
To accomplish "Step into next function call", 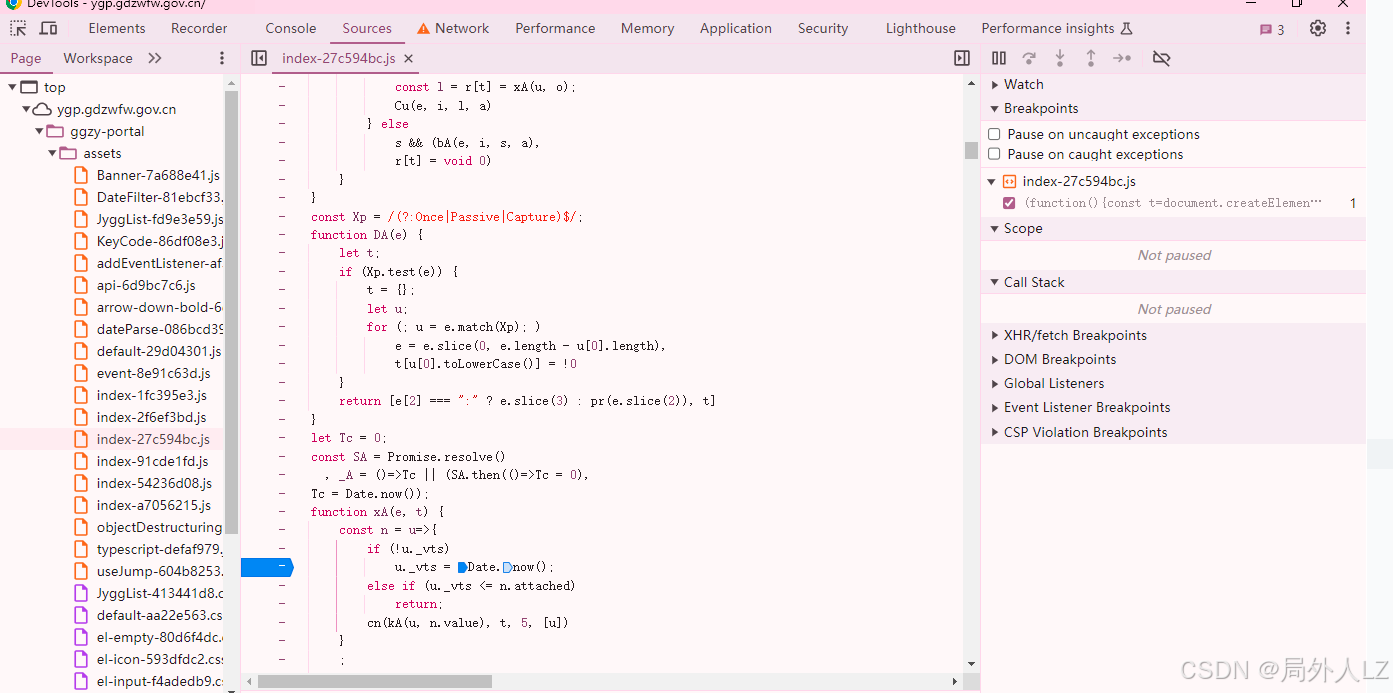I will point(1060,58).
